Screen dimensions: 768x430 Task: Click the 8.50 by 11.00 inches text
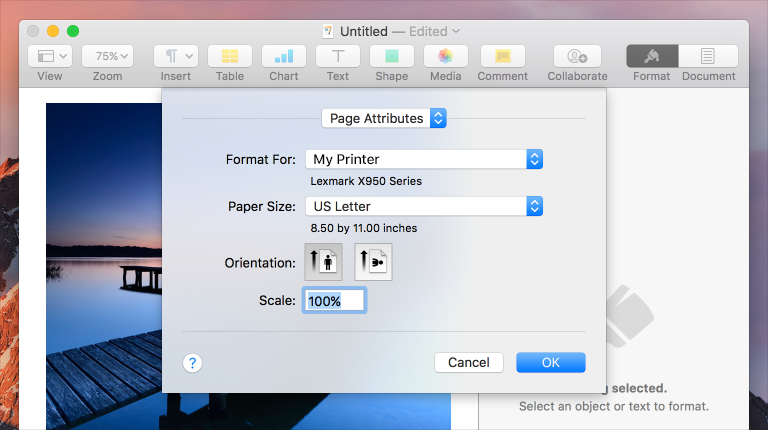(x=363, y=228)
